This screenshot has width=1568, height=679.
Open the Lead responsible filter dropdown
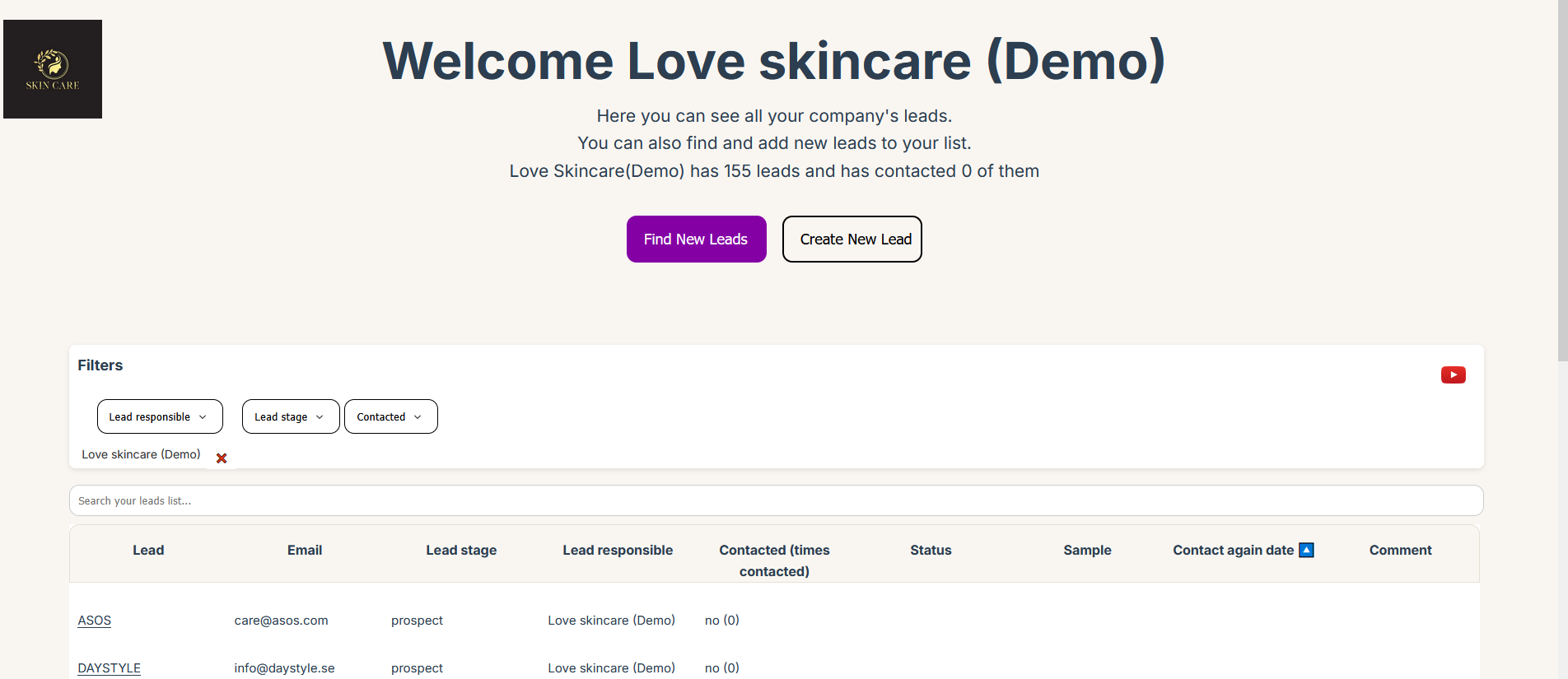[160, 416]
